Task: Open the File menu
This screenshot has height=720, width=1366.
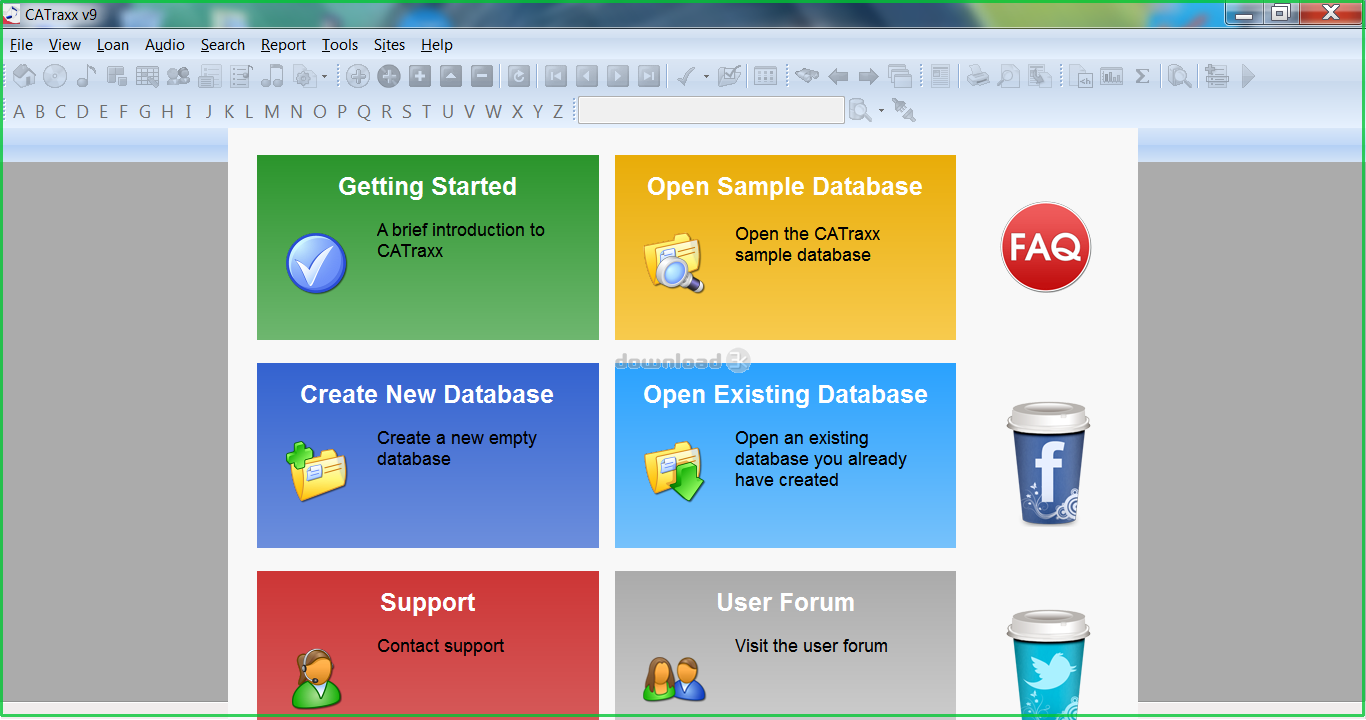Action: [x=21, y=45]
